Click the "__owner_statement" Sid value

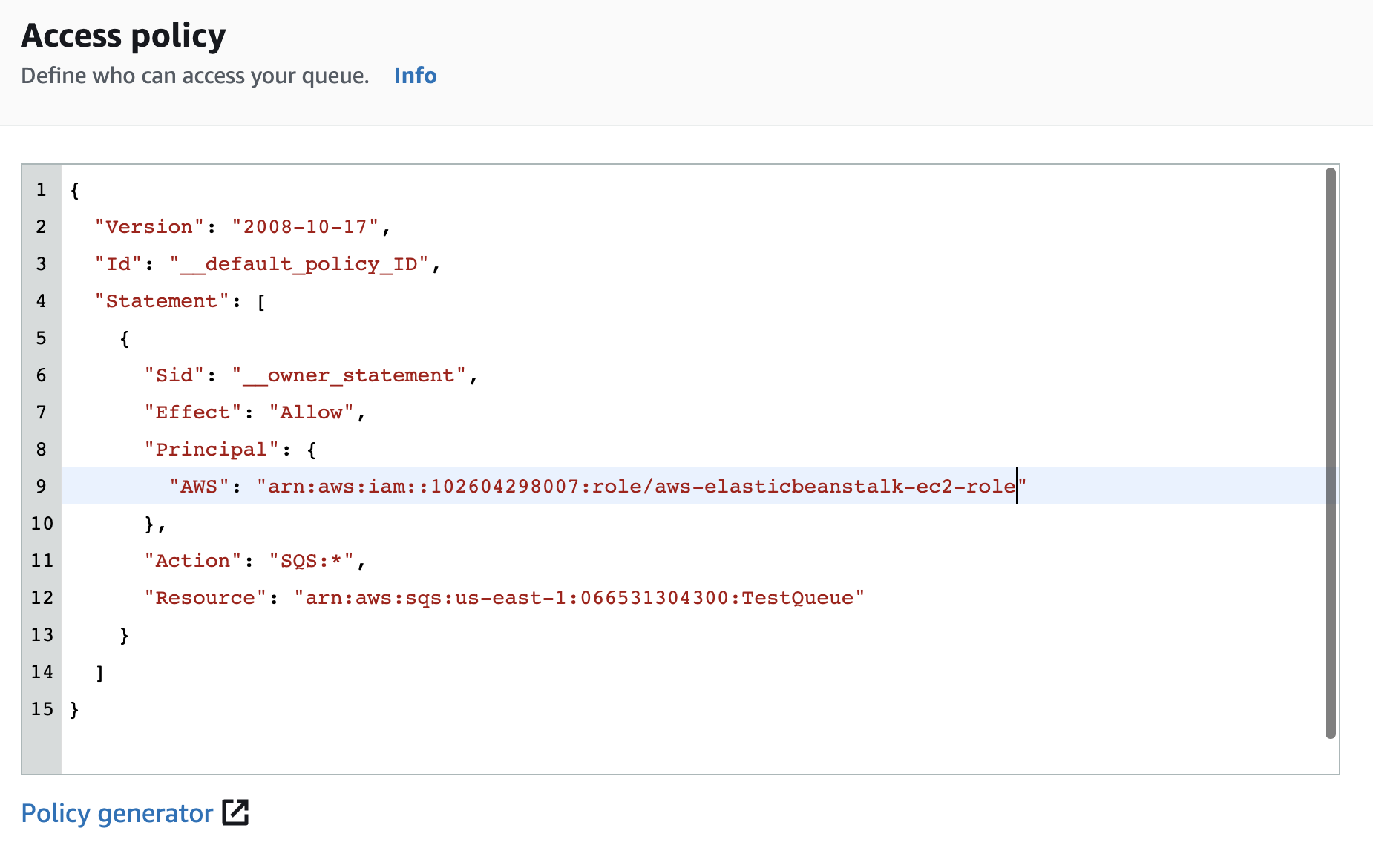[x=349, y=375]
